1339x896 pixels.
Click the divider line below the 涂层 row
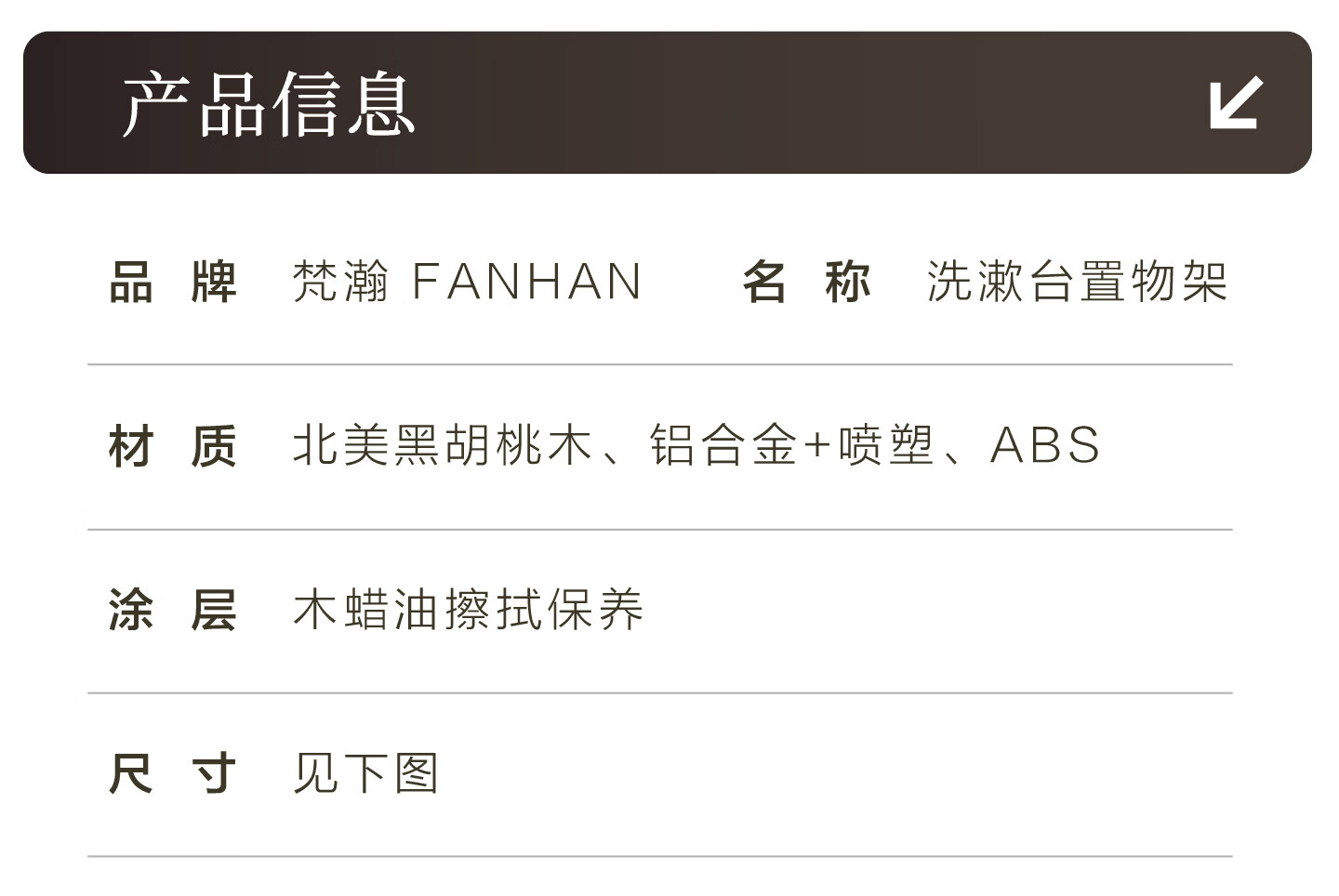tap(660, 692)
